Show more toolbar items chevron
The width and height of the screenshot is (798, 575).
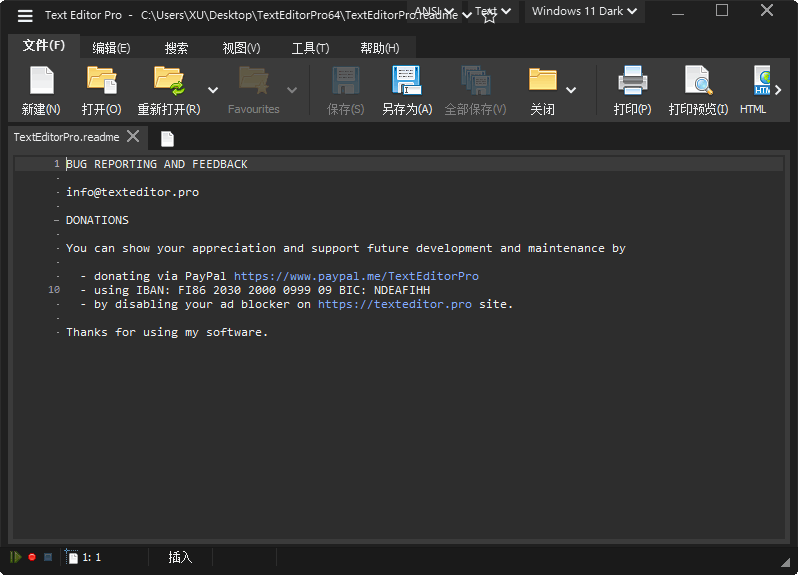pyautogui.click(x=778, y=91)
